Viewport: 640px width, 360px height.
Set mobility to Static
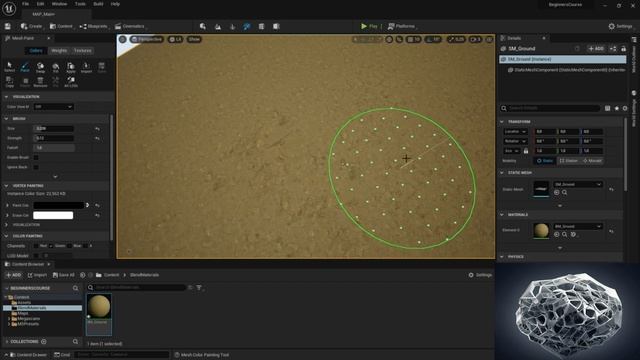click(x=544, y=161)
